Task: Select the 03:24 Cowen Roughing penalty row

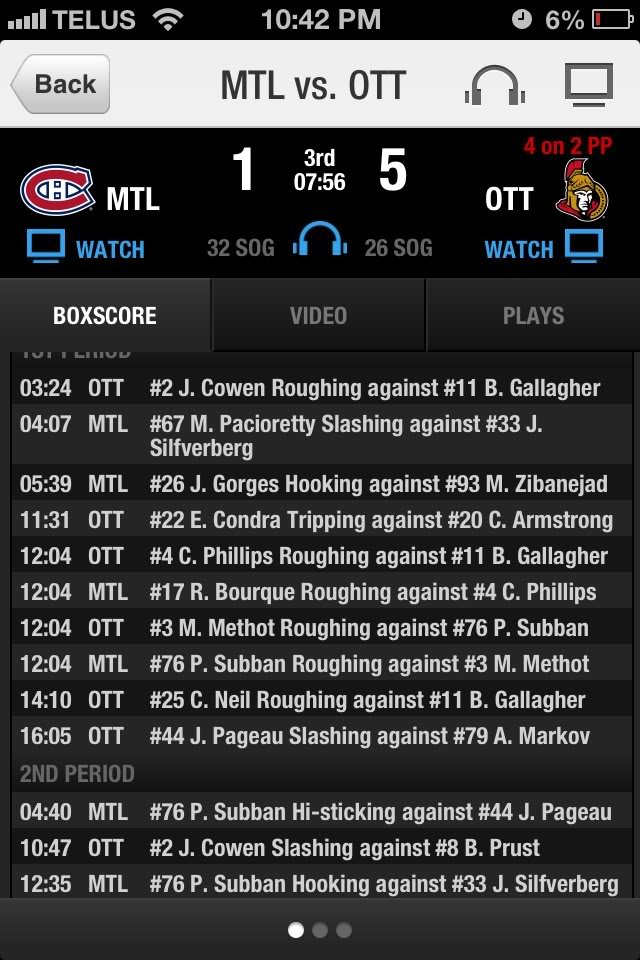Action: (x=322, y=388)
